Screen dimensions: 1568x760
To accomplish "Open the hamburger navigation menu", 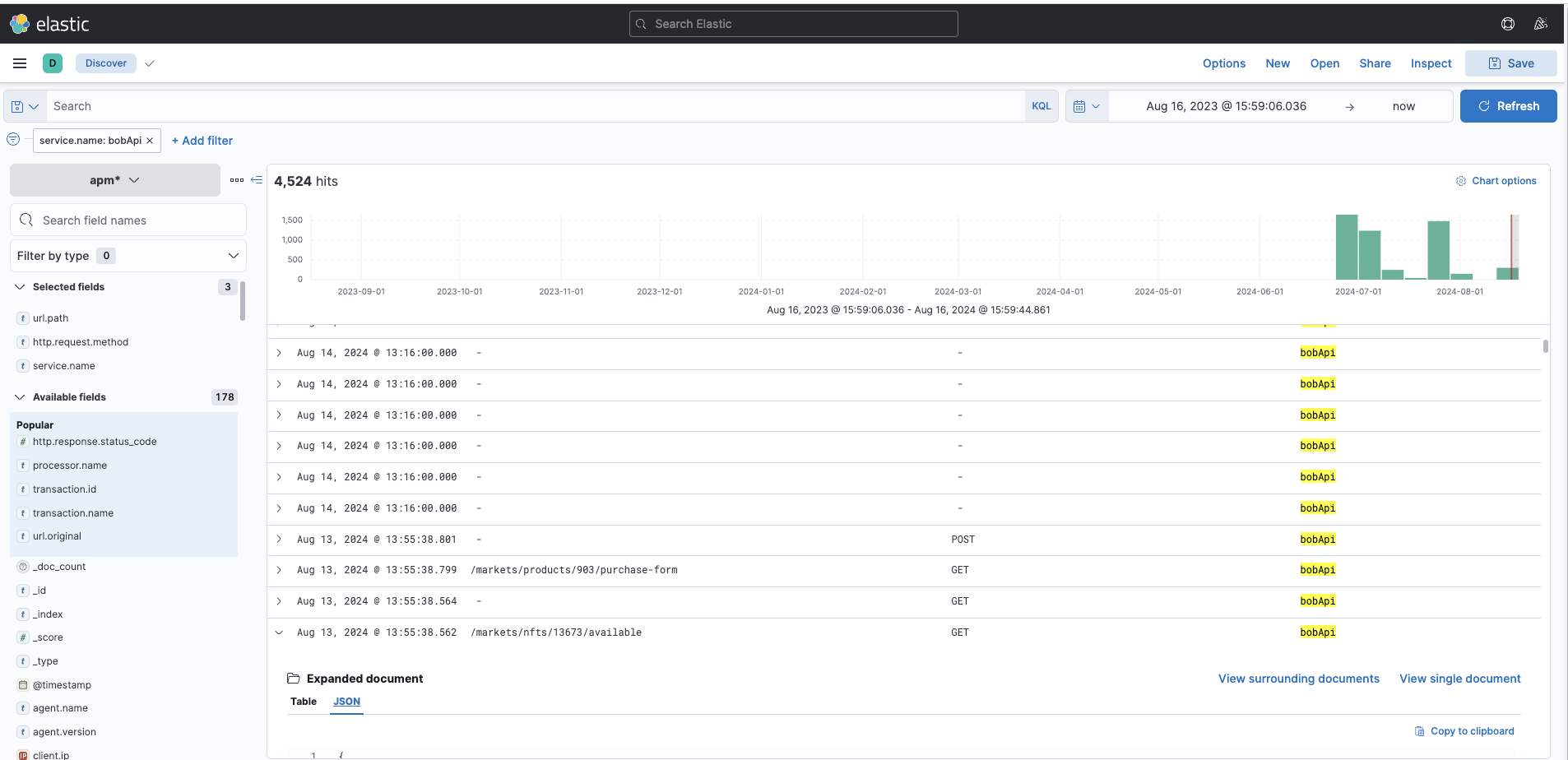I will coord(20,63).
